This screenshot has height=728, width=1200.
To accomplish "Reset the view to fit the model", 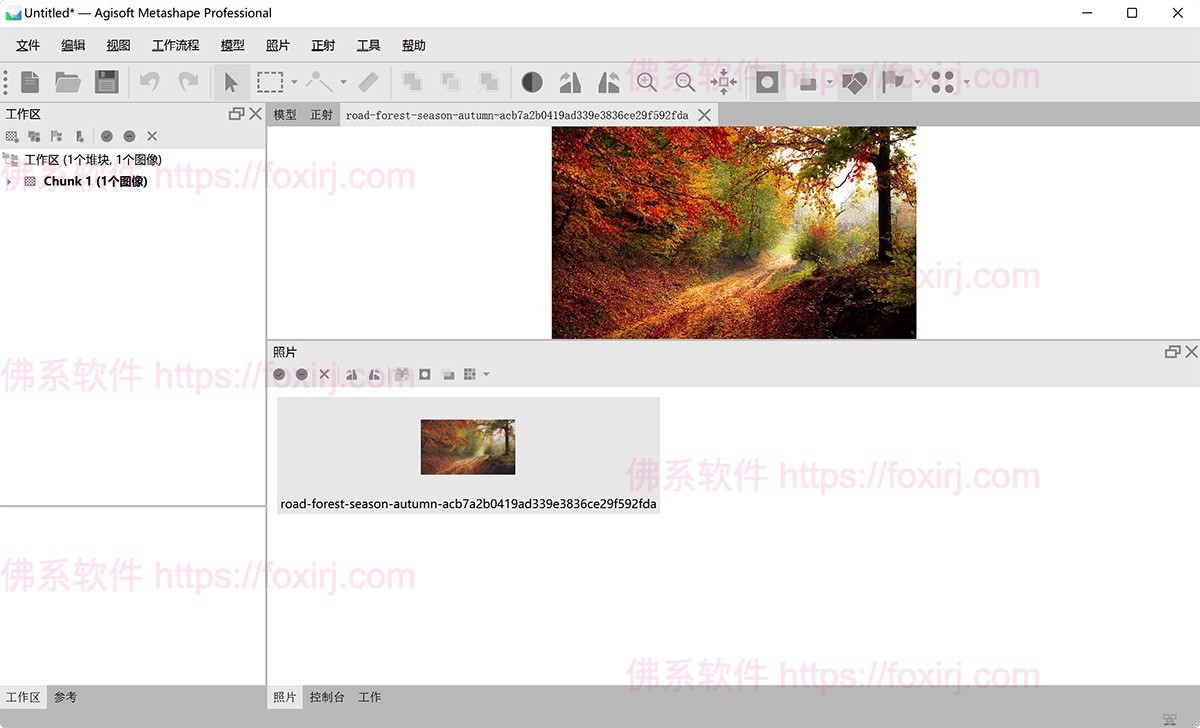I will click(723, 82).
